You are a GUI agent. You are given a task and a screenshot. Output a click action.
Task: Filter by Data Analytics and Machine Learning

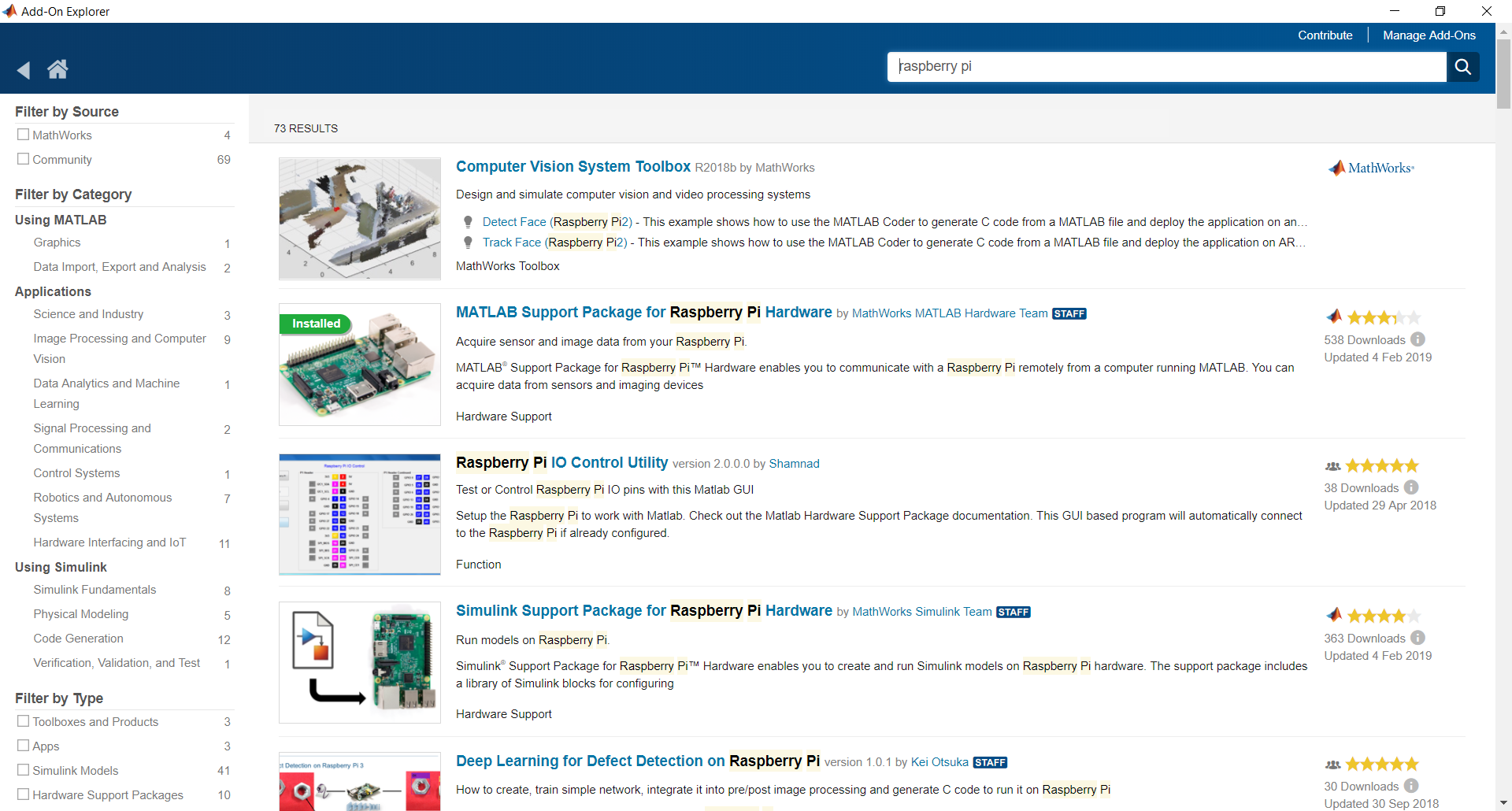point(106,393)
